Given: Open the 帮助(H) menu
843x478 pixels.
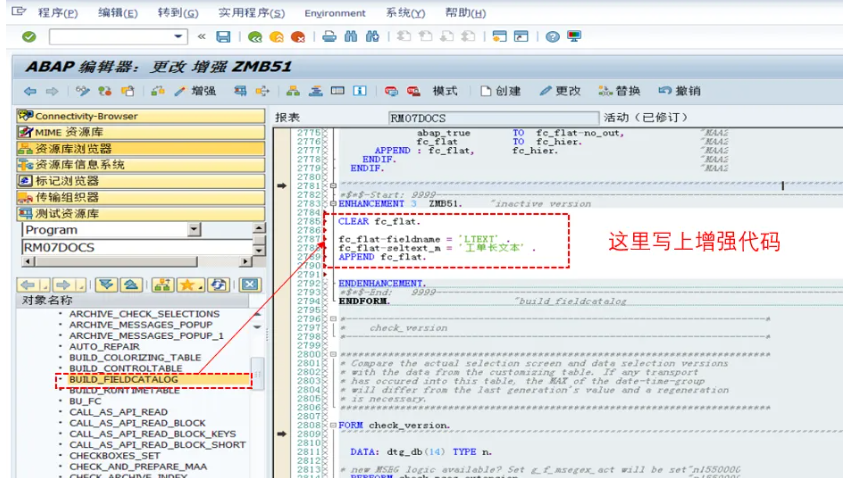Looking at the screenshot, I should pos(466,12).
